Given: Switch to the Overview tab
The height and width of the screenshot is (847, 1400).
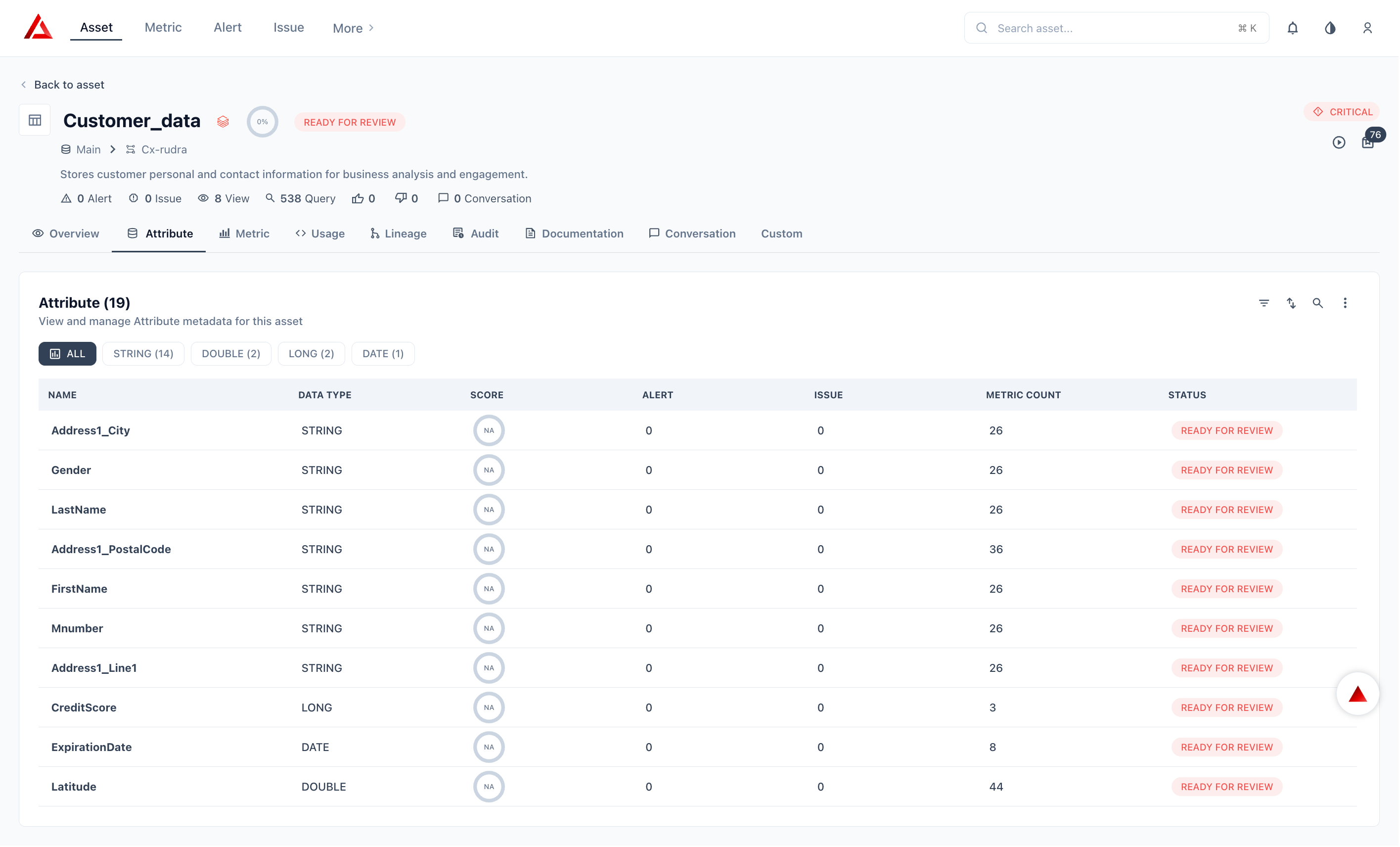Looking at the screenshot, I should 66,234.
